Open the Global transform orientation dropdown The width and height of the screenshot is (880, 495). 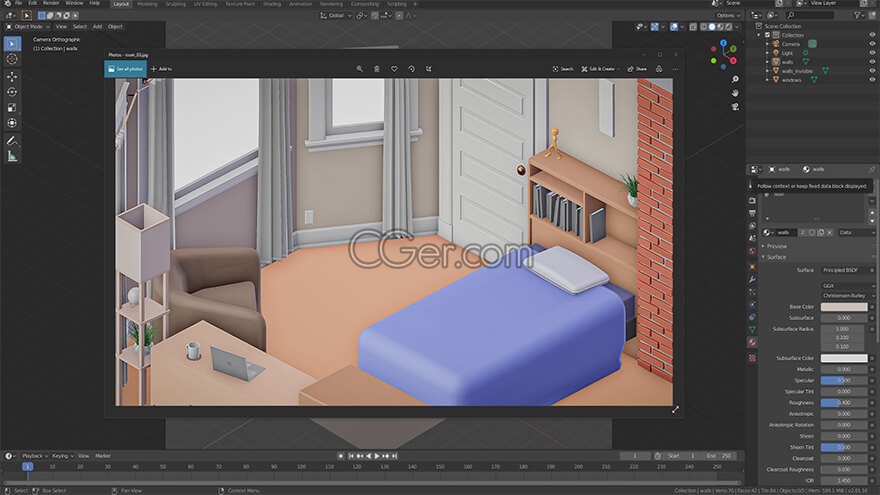336,16
